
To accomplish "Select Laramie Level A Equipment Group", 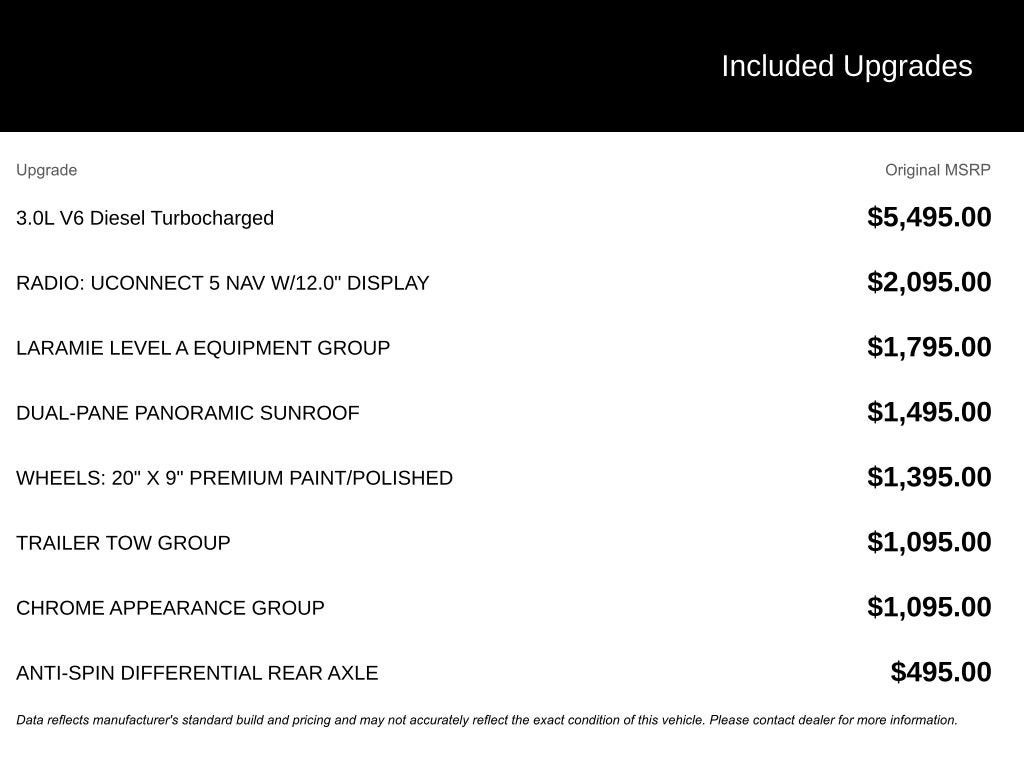I will (203, 348).
